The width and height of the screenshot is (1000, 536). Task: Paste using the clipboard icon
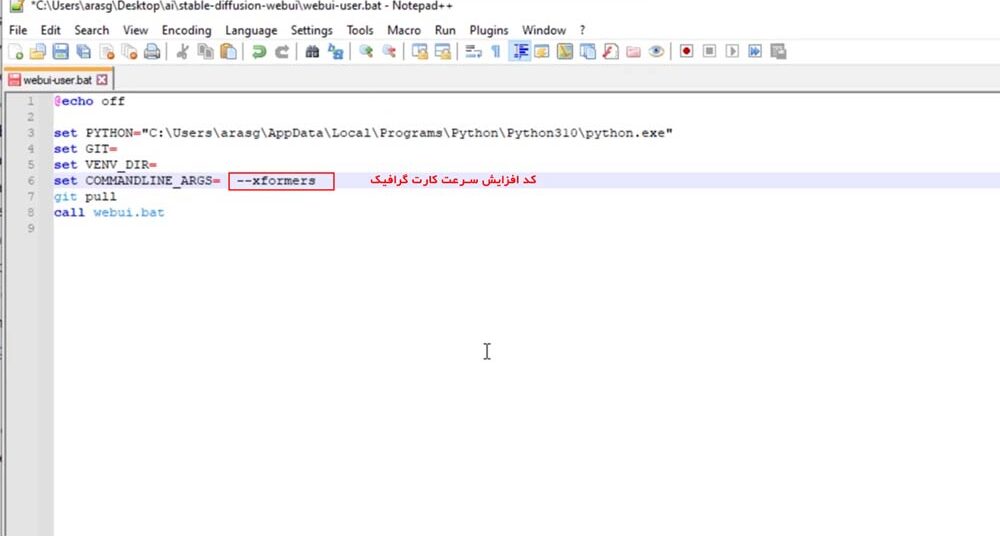(228, 52)
